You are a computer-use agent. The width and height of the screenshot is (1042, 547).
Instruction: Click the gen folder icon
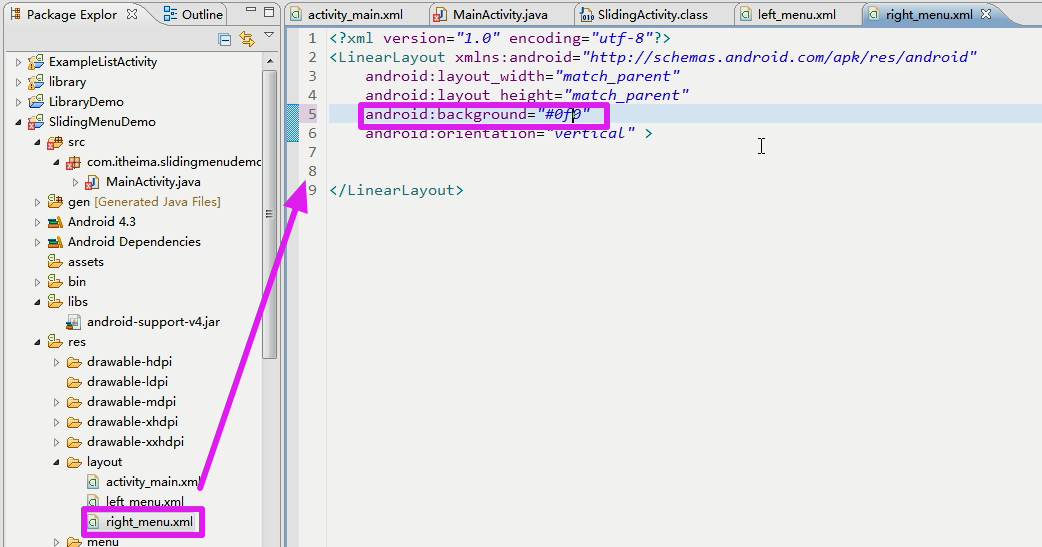point(54,202)
